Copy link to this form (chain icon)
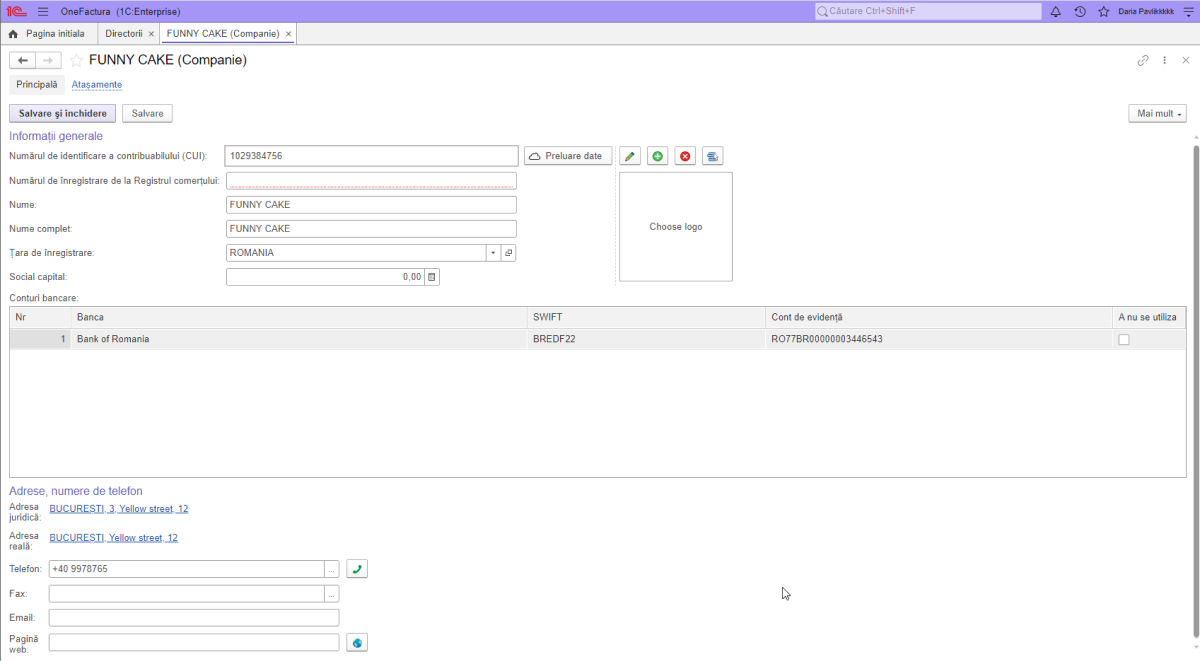The height and width of the screenshot is (661, 1200). click(1143, 60)
